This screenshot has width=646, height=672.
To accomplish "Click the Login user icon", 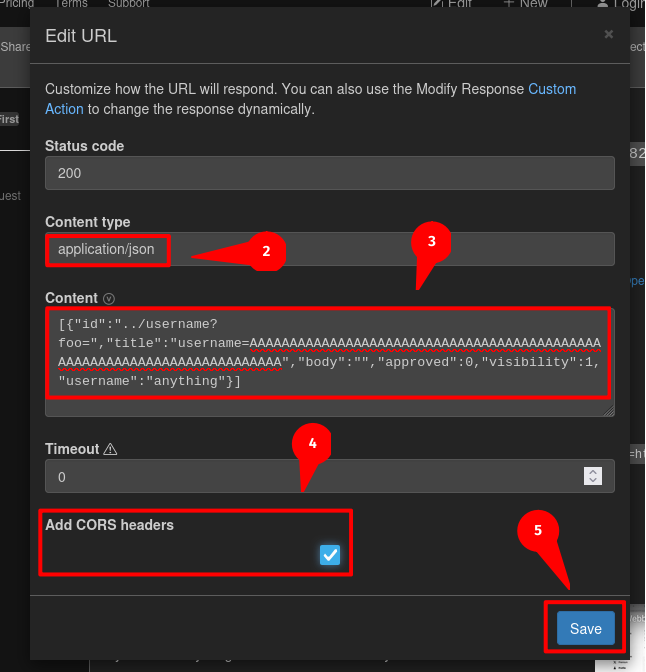I will coord(603,4).
